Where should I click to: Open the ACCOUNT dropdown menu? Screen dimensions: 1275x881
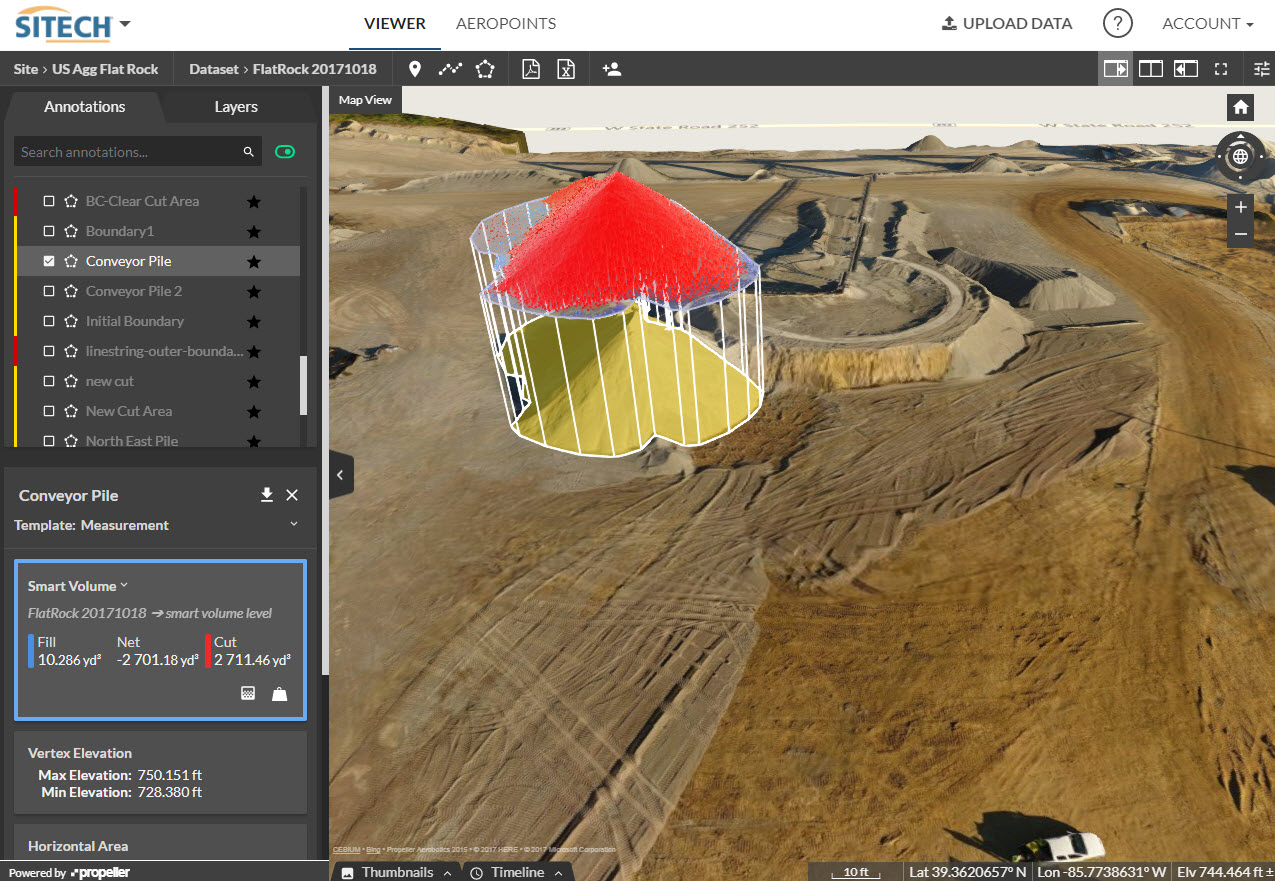coord(1207,24)
